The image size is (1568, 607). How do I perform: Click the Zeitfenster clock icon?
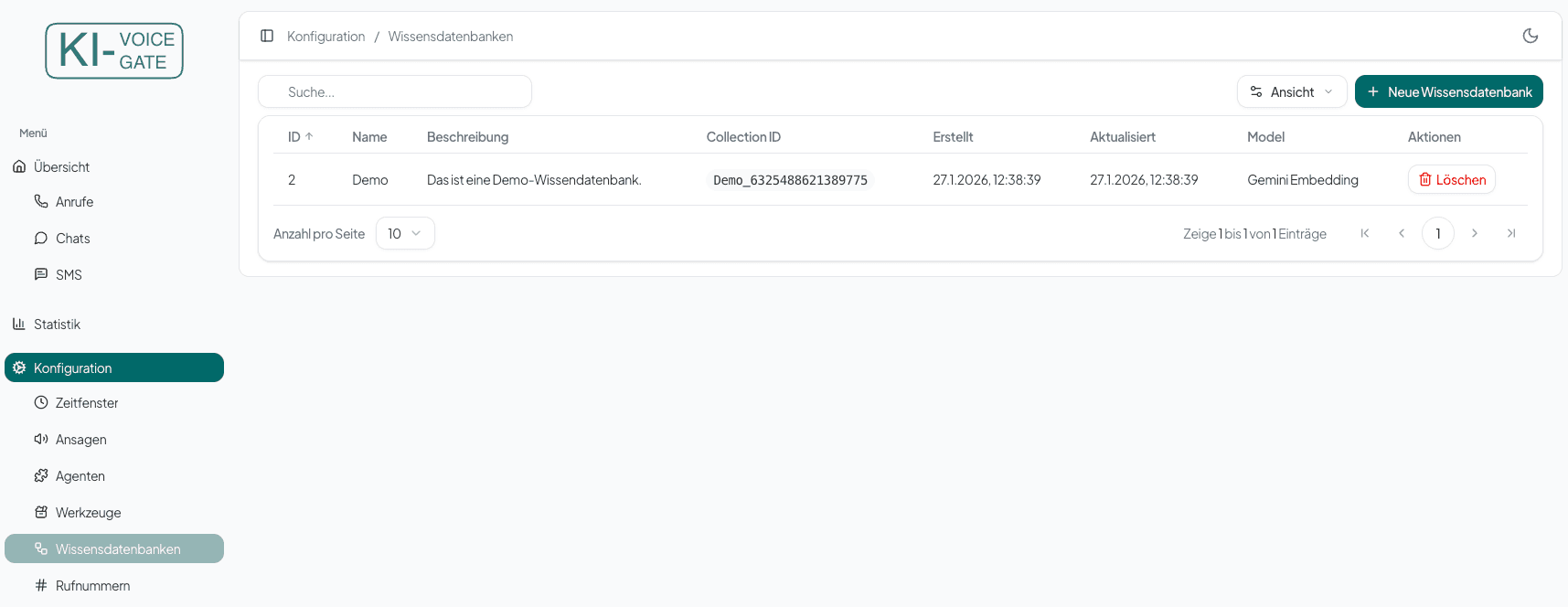tap(41, 402)
